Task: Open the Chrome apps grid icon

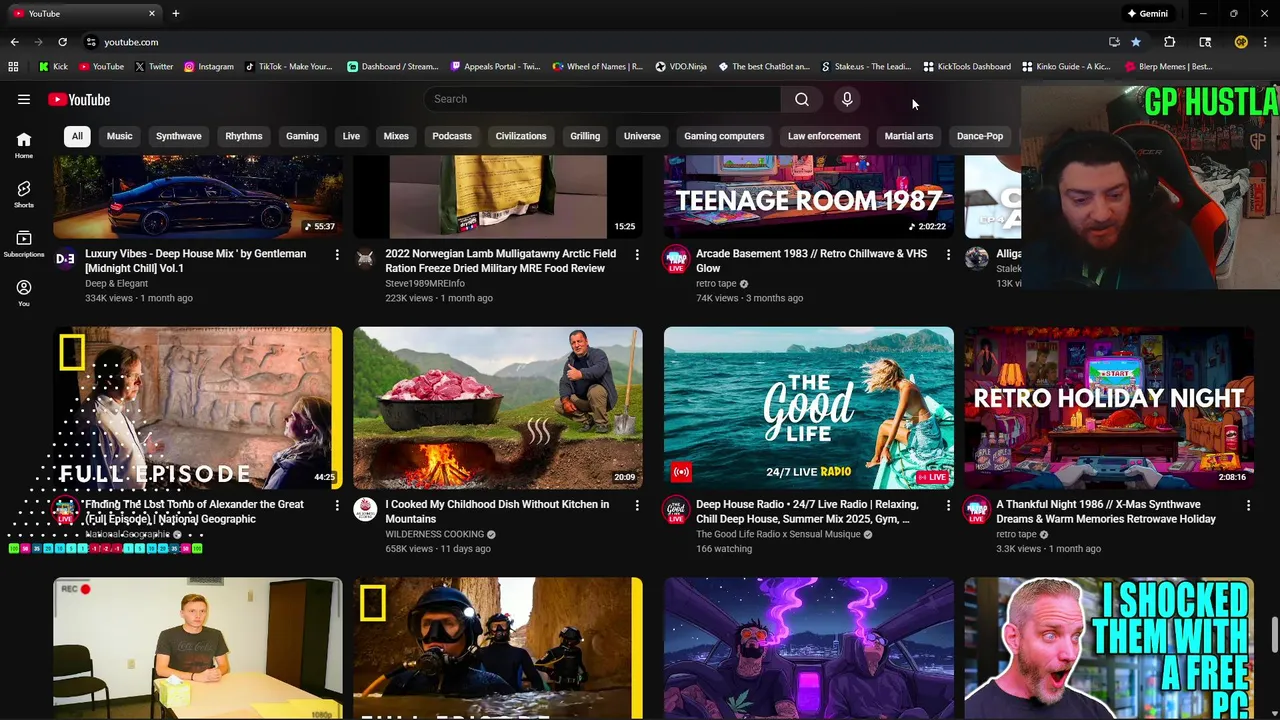Action: coord(13,67)
